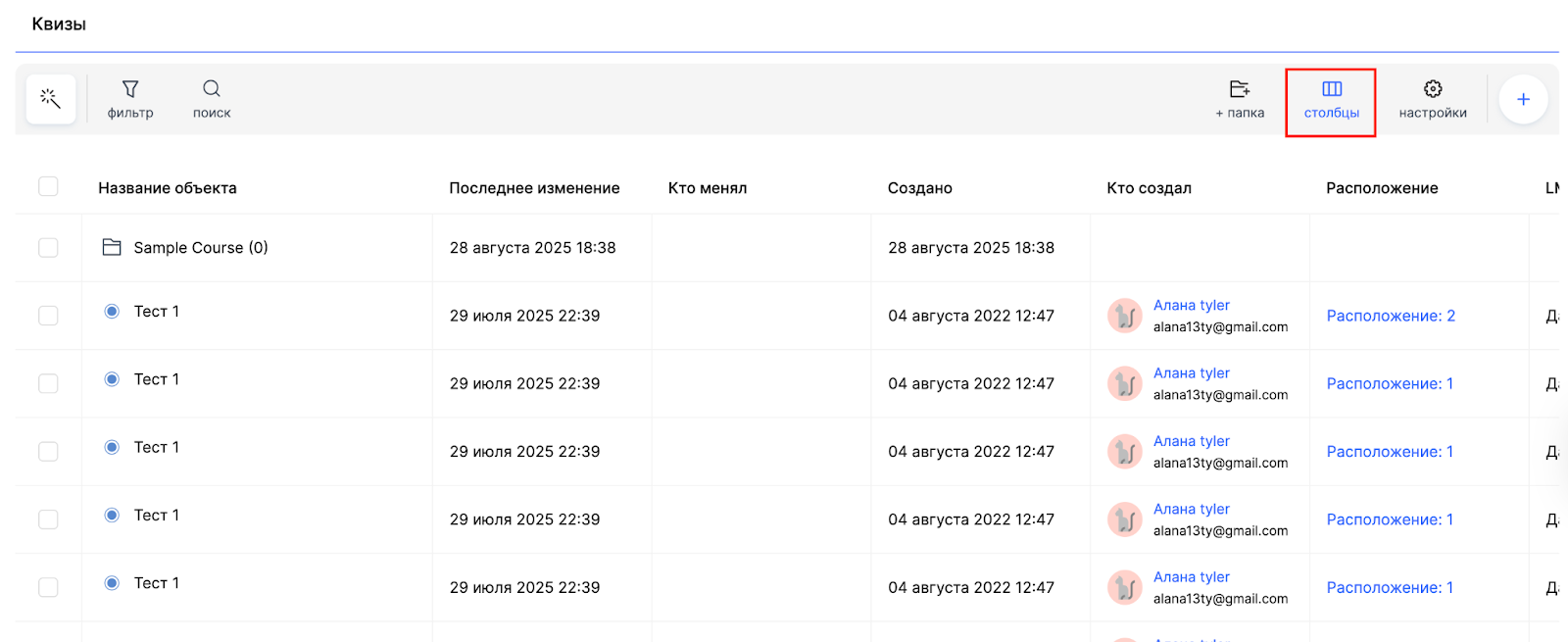
Task: Click the Кто создал column header
Action: [x=1149, y=188]
